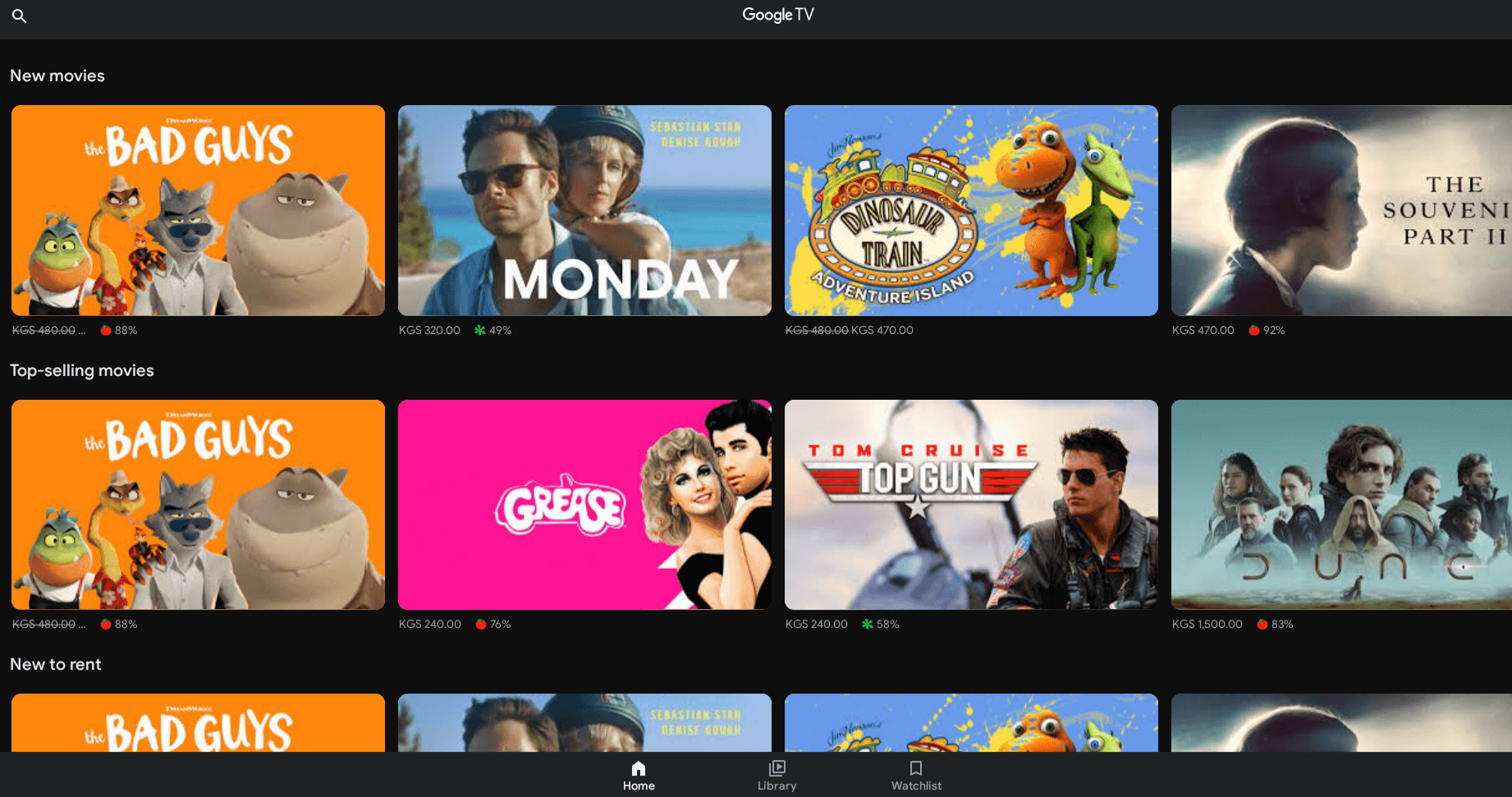Click the KGS 470.00 price for Dinosaur Train
This screenshot has height=797, width=1512.
[882, 330]
